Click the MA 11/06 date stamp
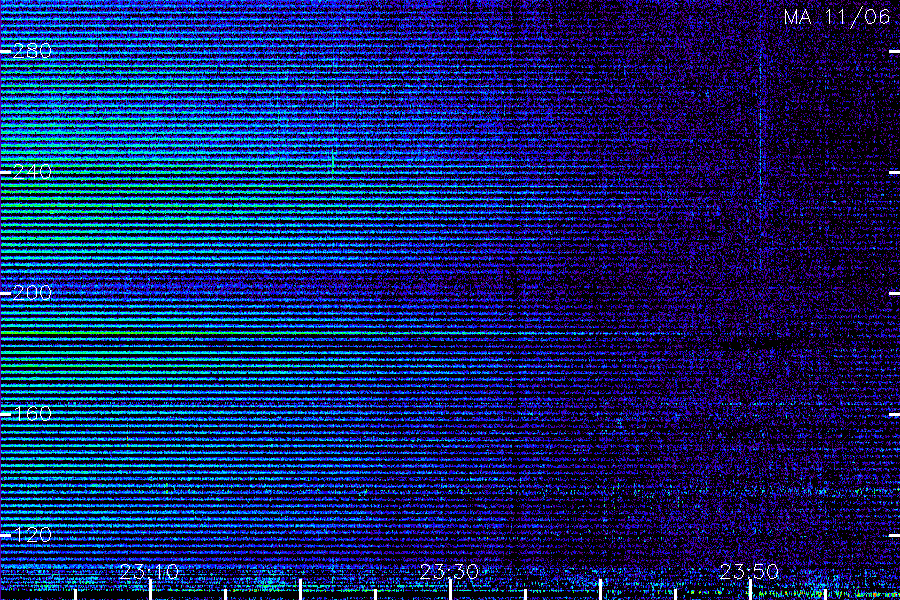 pyautogui.click(x=837, y=17)
